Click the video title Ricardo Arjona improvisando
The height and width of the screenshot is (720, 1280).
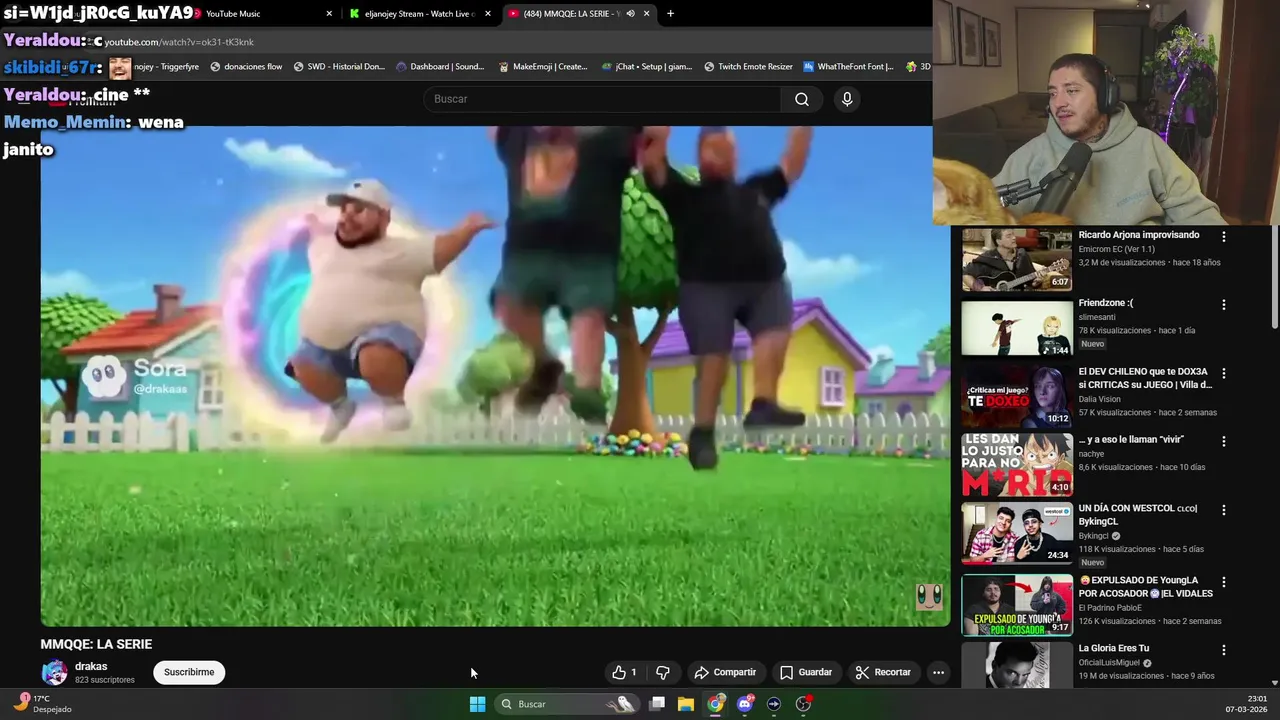click(1138, 235)
